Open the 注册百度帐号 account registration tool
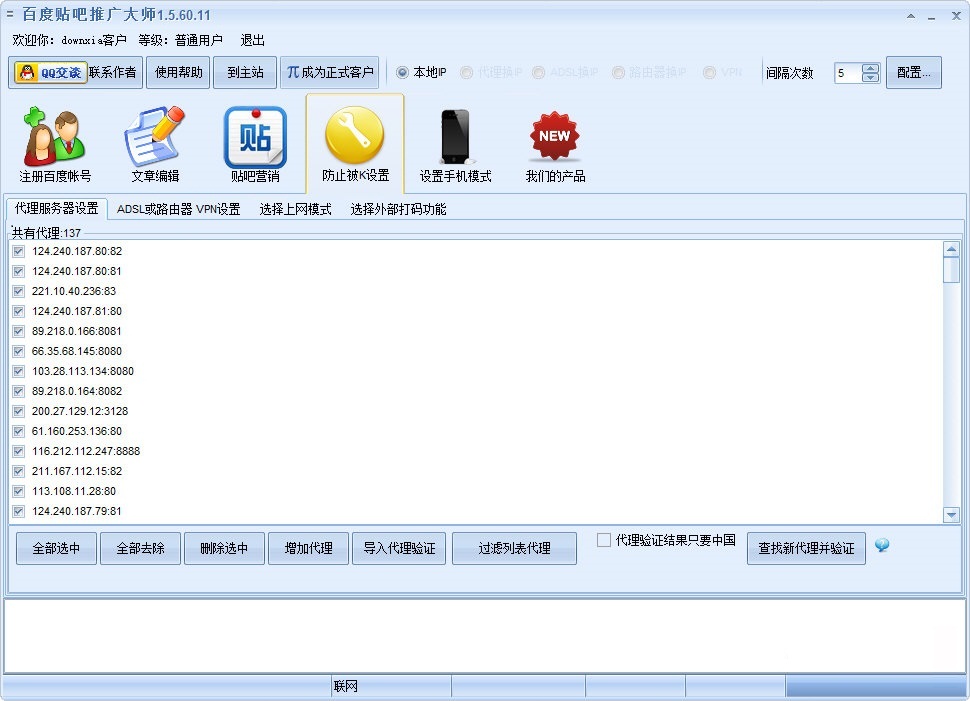 click(53, 140)
